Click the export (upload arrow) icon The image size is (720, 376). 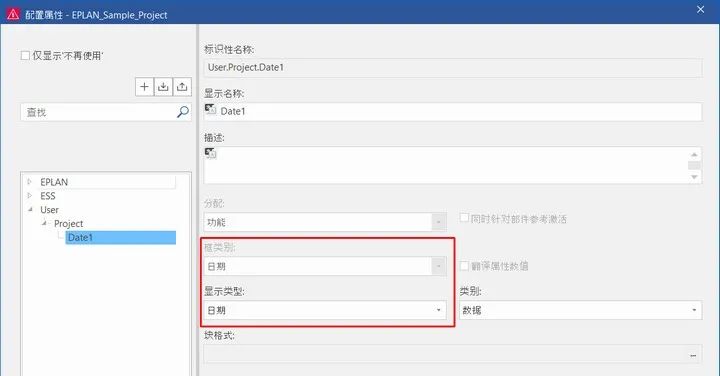pos(182,87)
